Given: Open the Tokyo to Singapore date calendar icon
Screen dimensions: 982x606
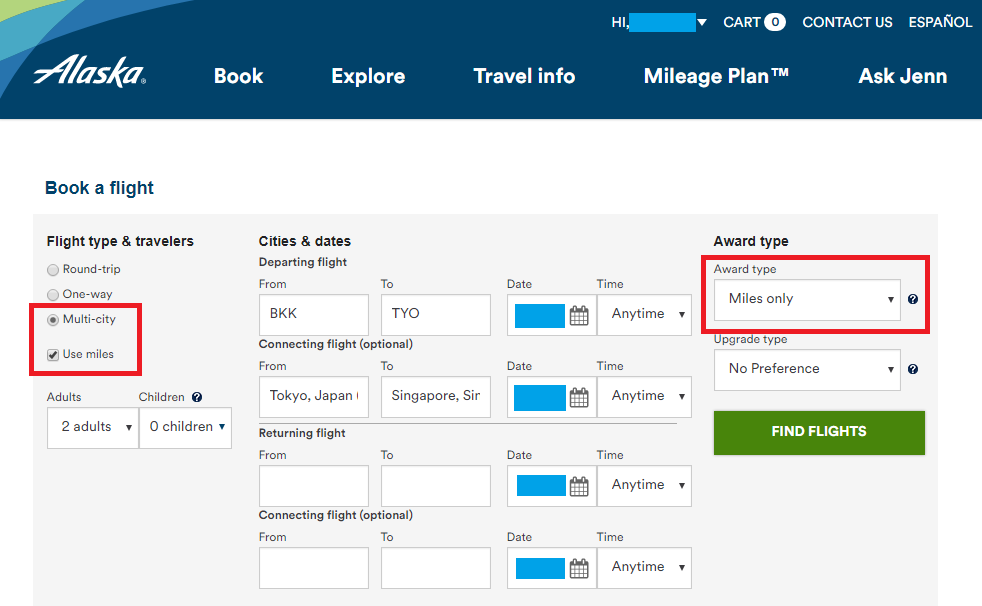Looking at the screenshot, I should (x=579, y=398).
